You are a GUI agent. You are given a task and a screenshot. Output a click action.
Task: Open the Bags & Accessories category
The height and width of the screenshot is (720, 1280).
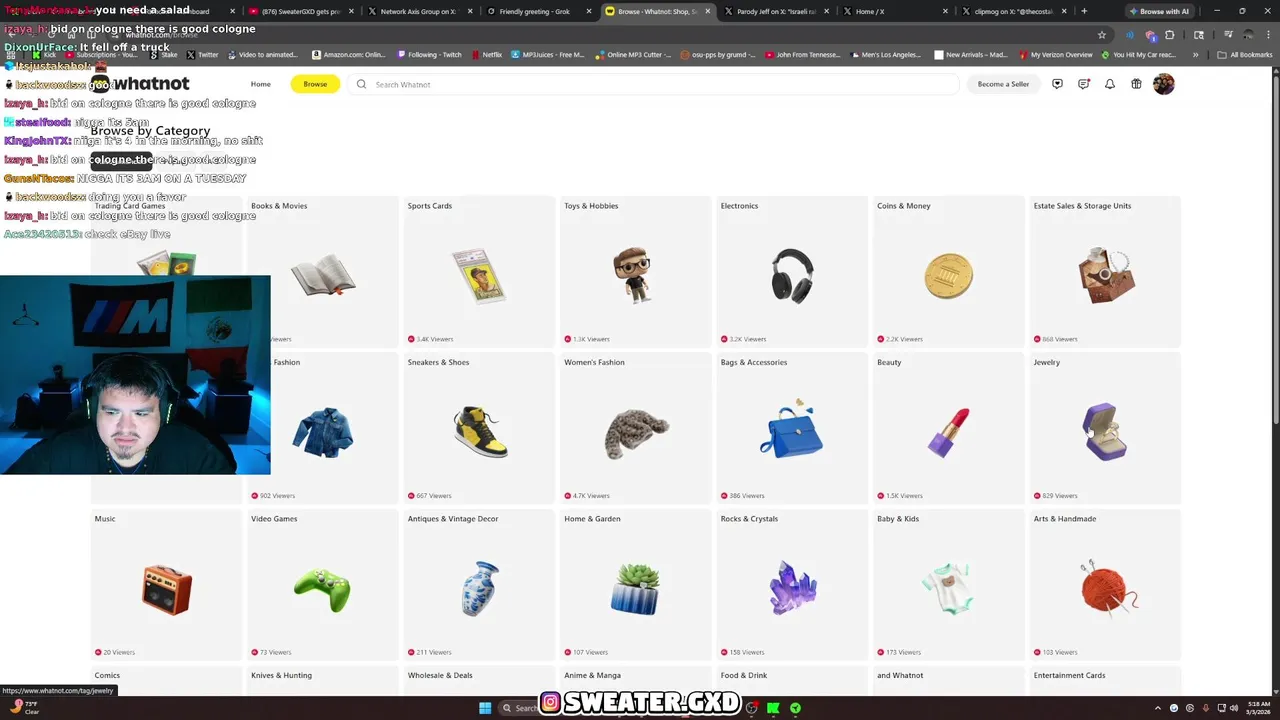click(x=792, y=428)
